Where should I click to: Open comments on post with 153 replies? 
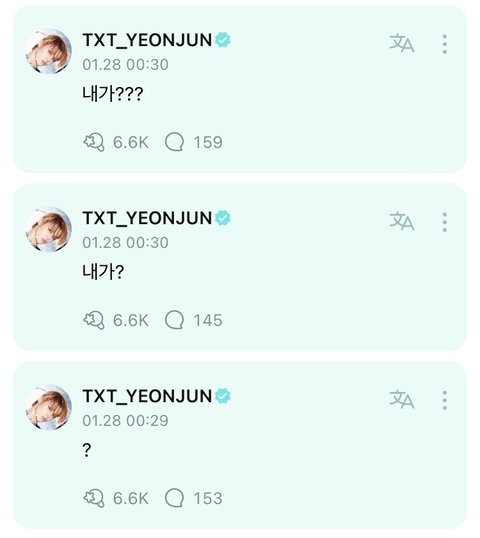pyautogui.click(x=175, y=498)
